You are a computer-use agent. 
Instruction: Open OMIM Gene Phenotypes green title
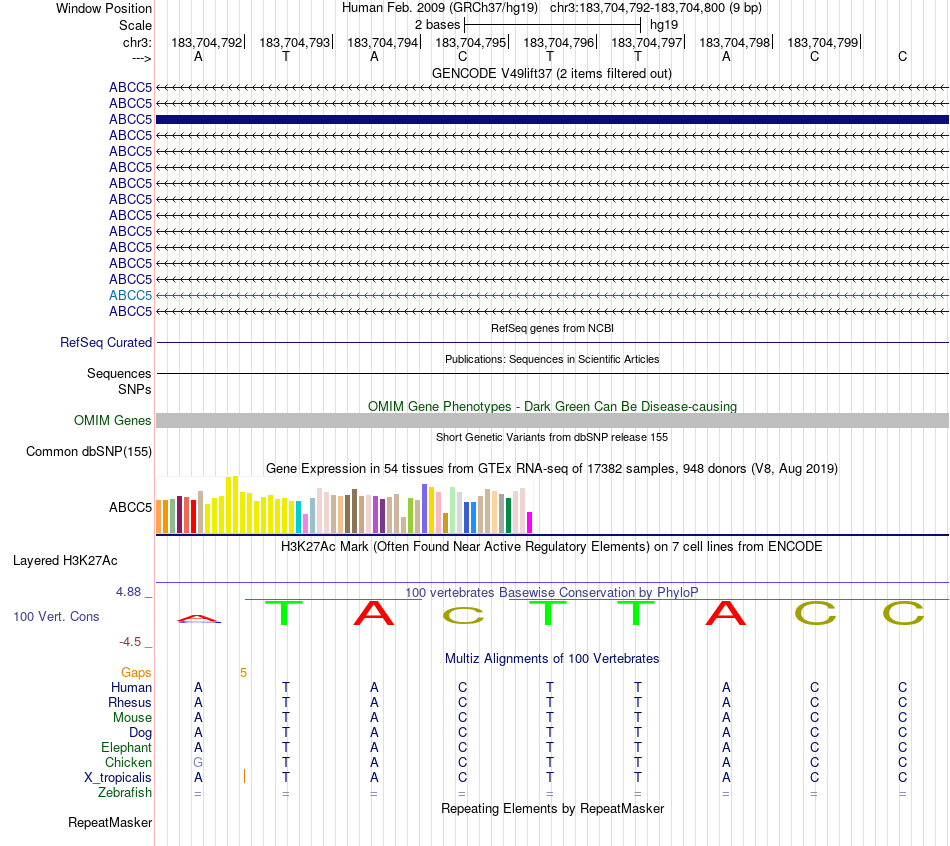(x=552, y=407)
